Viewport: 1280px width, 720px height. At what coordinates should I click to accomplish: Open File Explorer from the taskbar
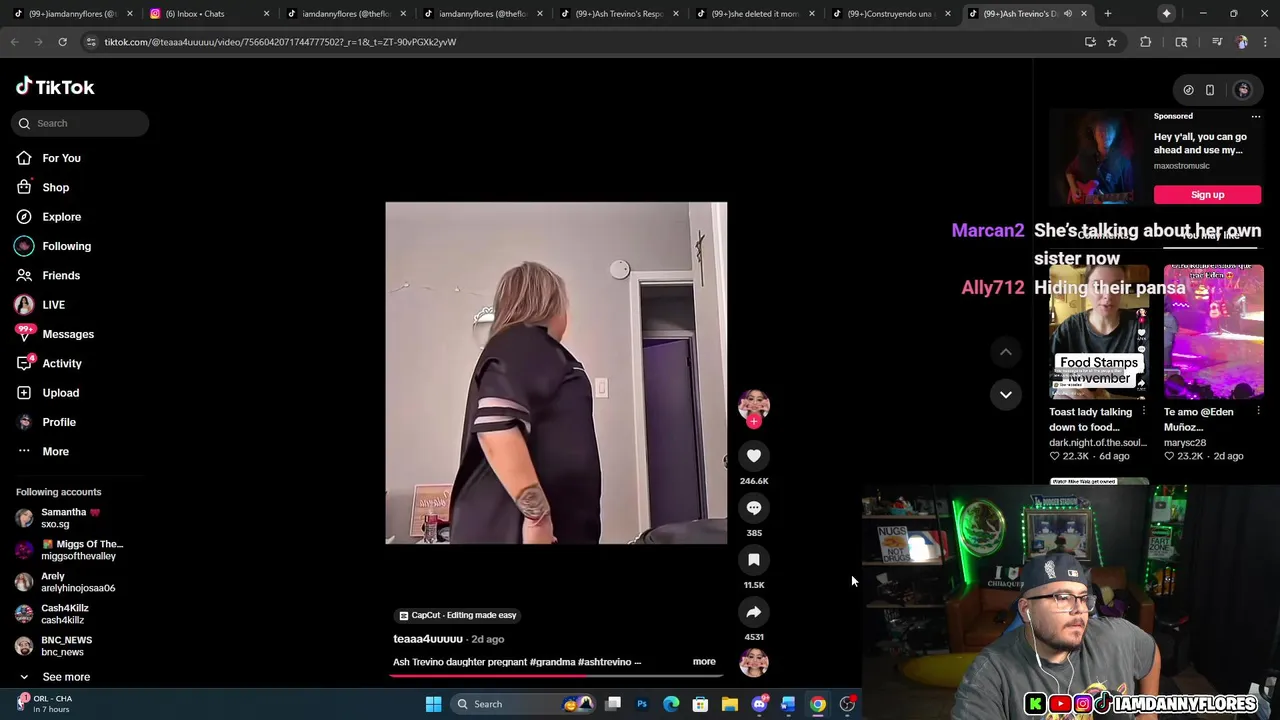click(x=730, y=704)
